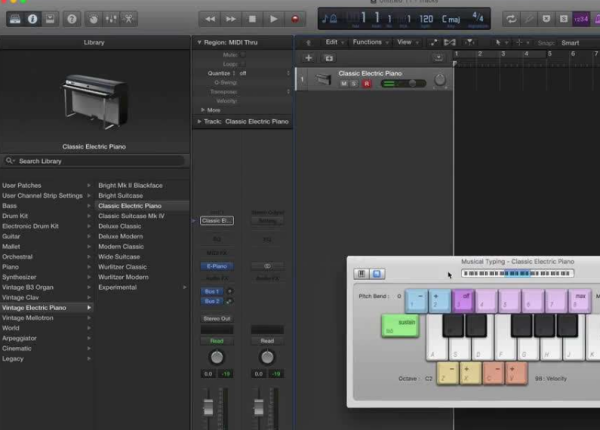Raise velocity with orange plus key
Screen dimensions: 600x430
[x=516, y=373]
